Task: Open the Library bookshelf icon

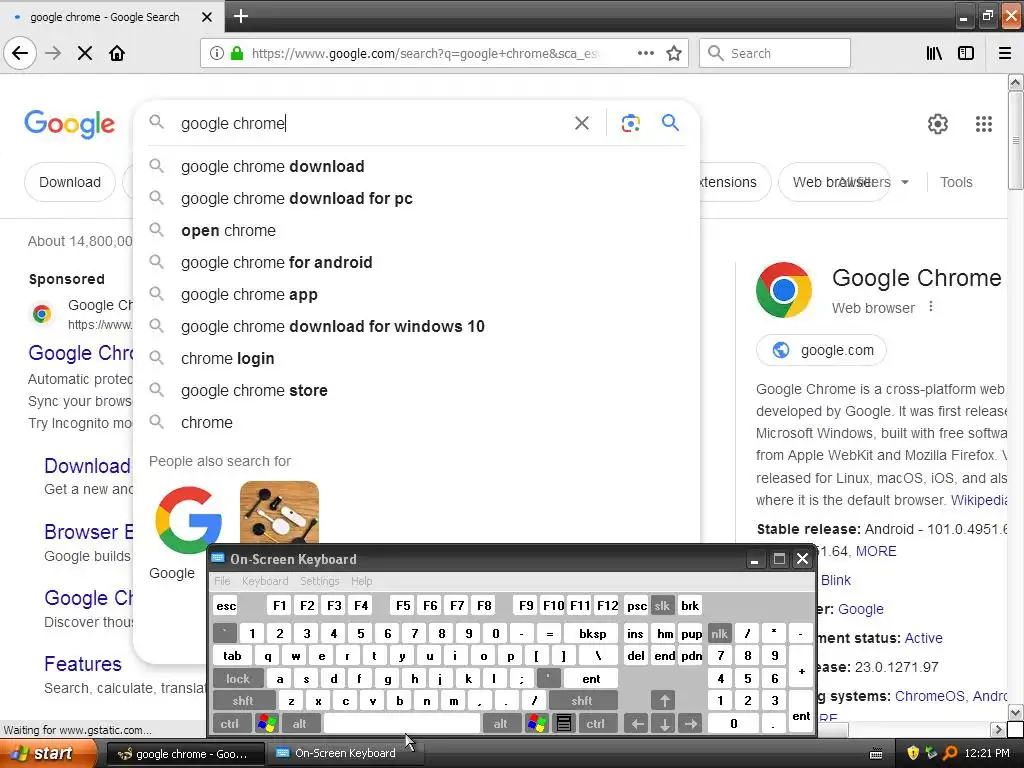Action: pyautogui.click(x=935, y=53)
